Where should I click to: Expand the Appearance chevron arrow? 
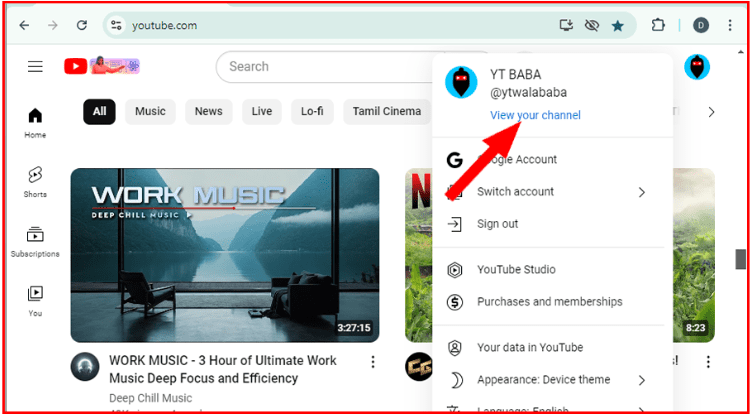pyautogui.click(x=642, y=380)
